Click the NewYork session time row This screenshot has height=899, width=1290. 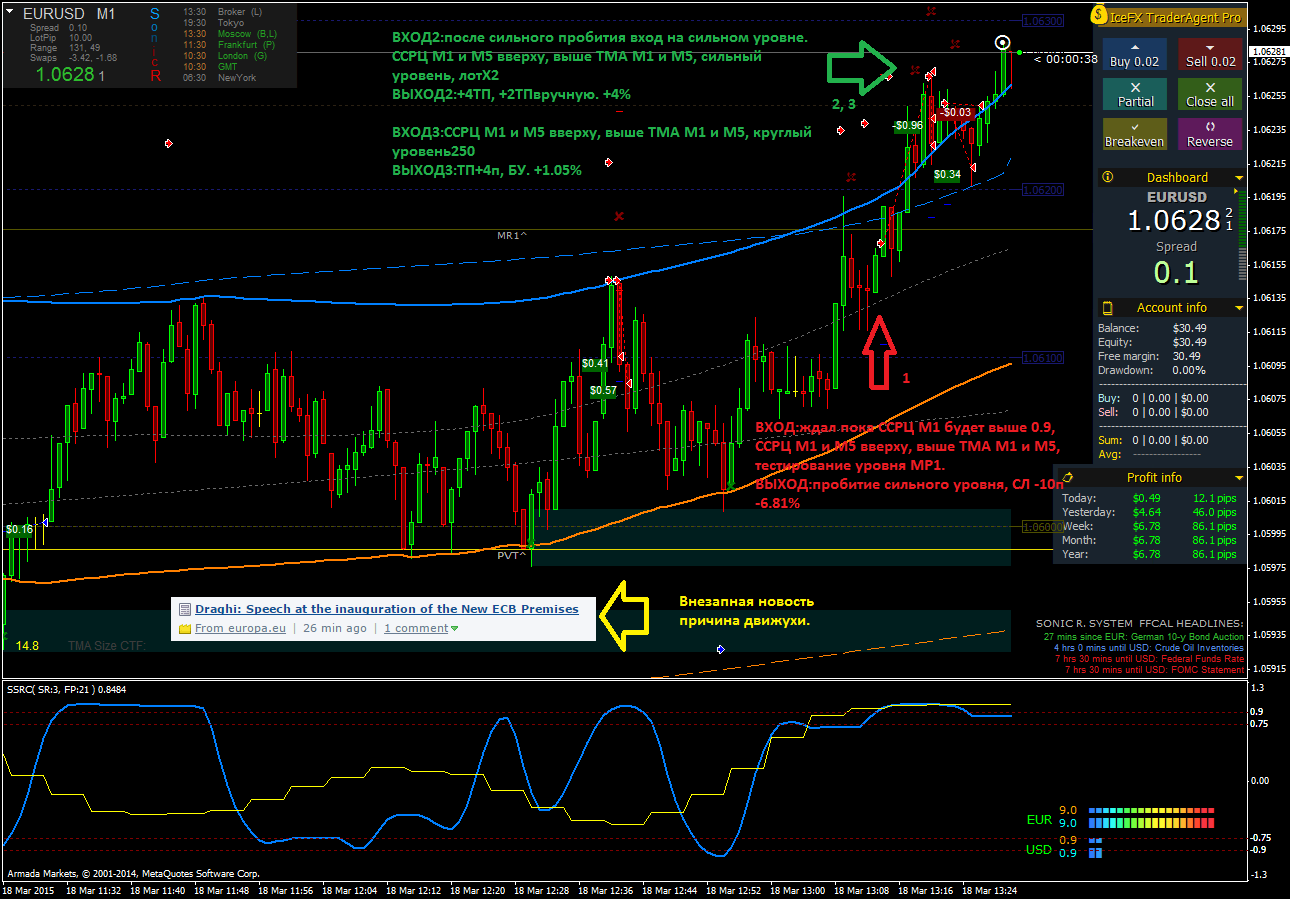pos(220,78)
